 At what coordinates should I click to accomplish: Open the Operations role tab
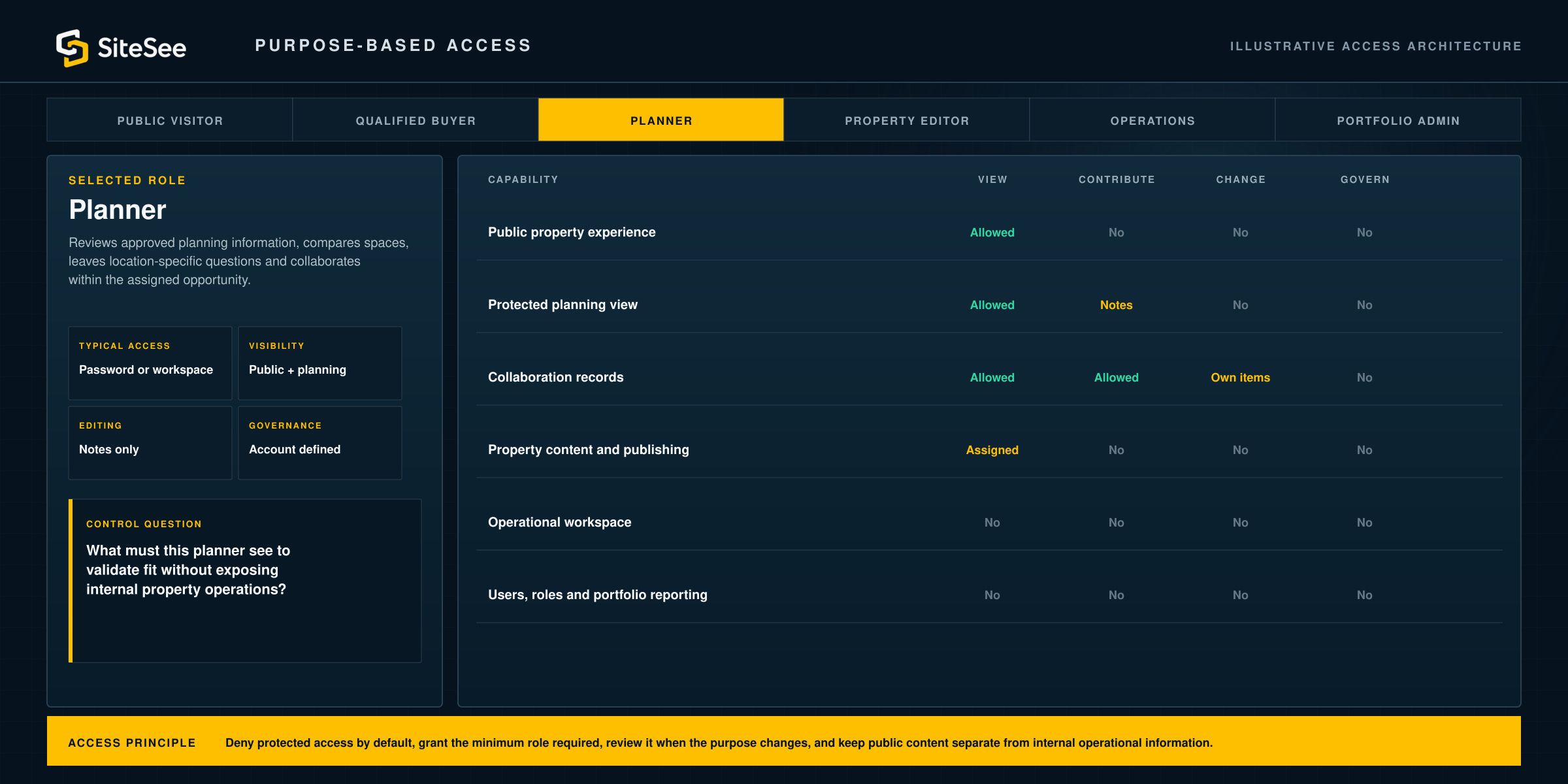pos(1152,120)
